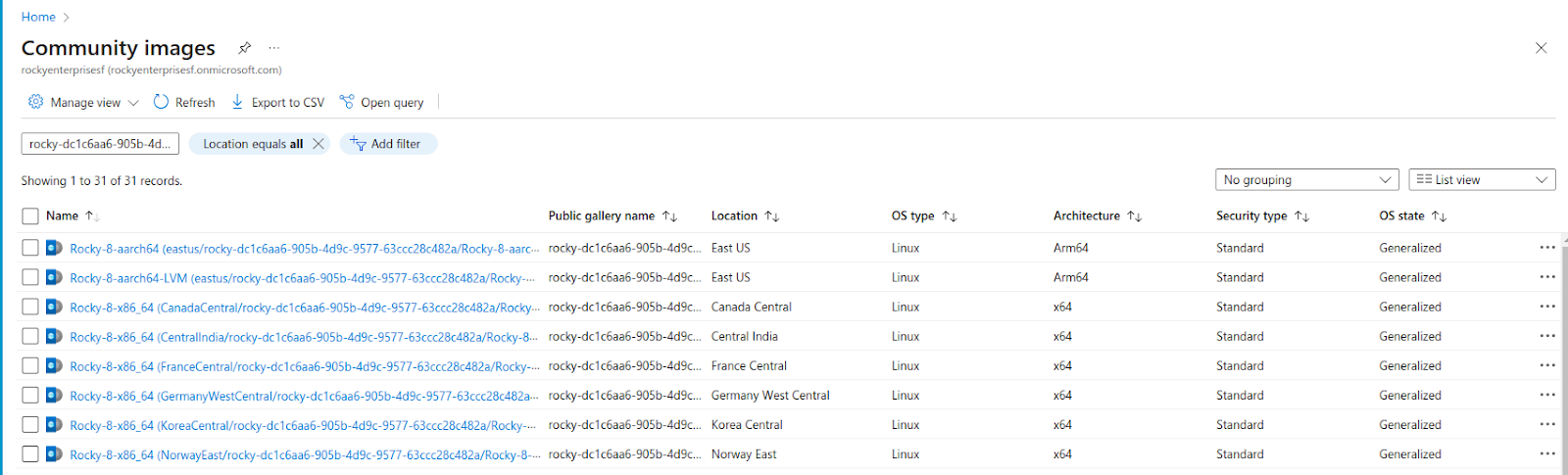Sort by the Architecture column arrows

point(1135,216)
